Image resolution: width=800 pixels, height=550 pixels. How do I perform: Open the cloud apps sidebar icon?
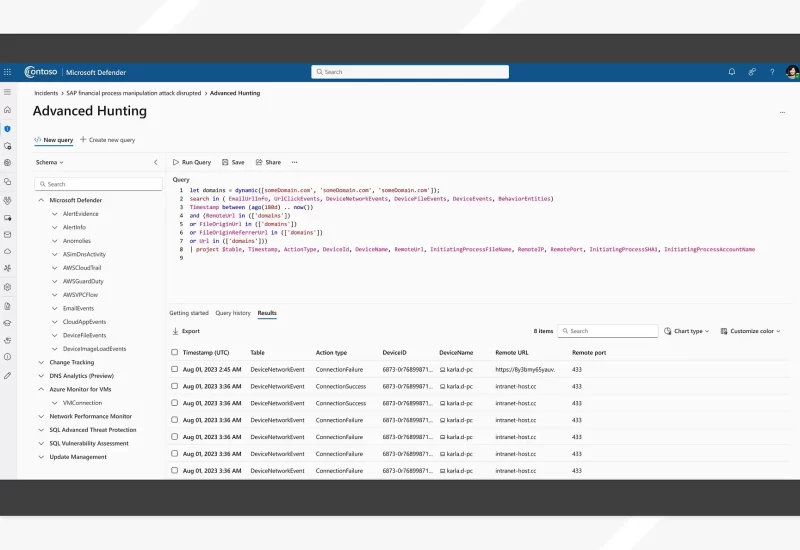click(7, 252)
